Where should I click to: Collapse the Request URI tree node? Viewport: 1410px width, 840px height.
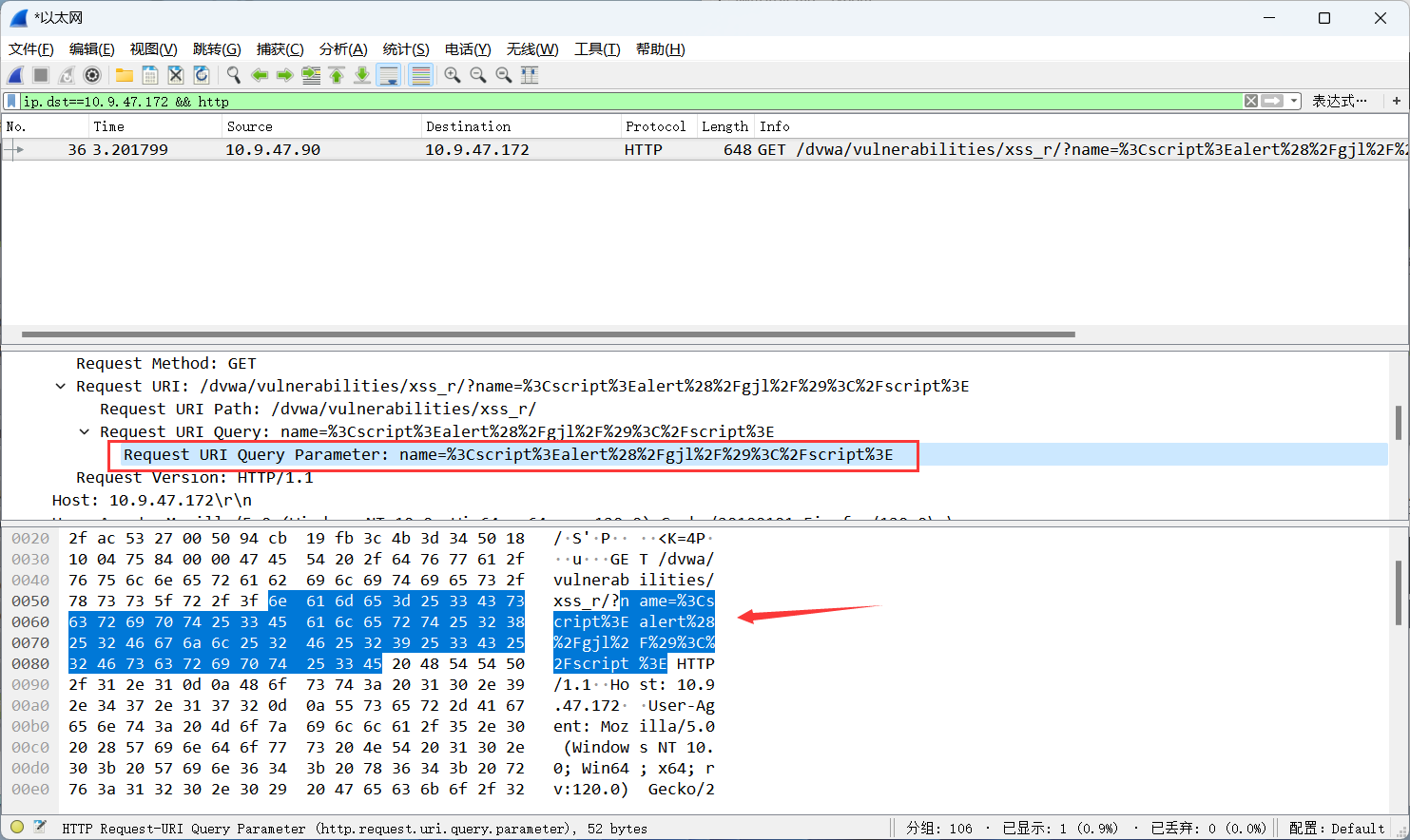(61, 386)
